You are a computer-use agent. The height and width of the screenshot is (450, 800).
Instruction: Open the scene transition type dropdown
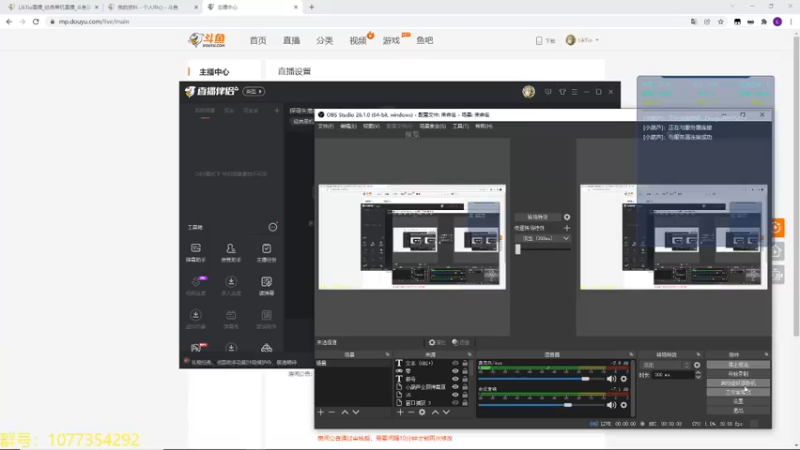pyautogui.click(x=665, y=365)
